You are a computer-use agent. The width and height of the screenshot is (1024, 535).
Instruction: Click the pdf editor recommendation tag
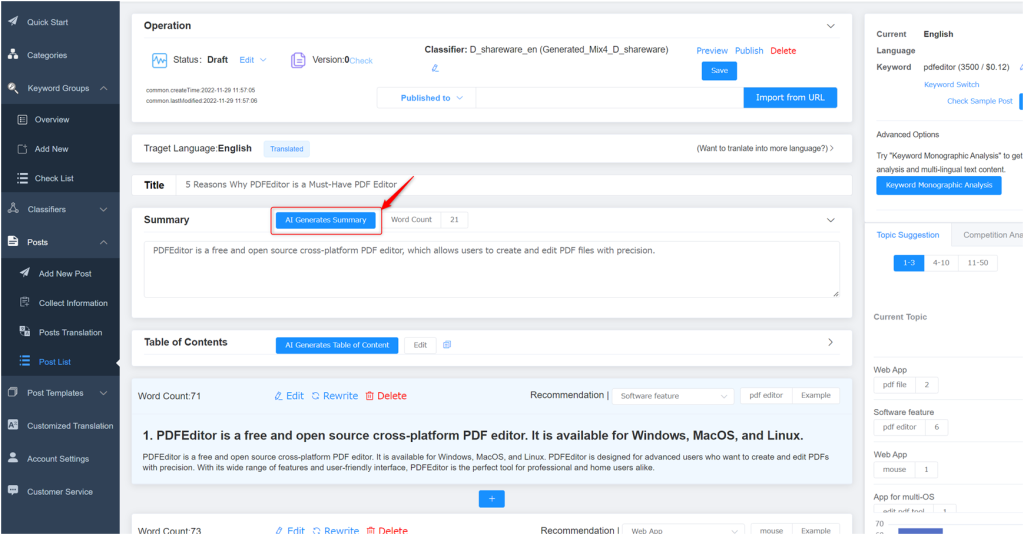(x=765, y=395)
